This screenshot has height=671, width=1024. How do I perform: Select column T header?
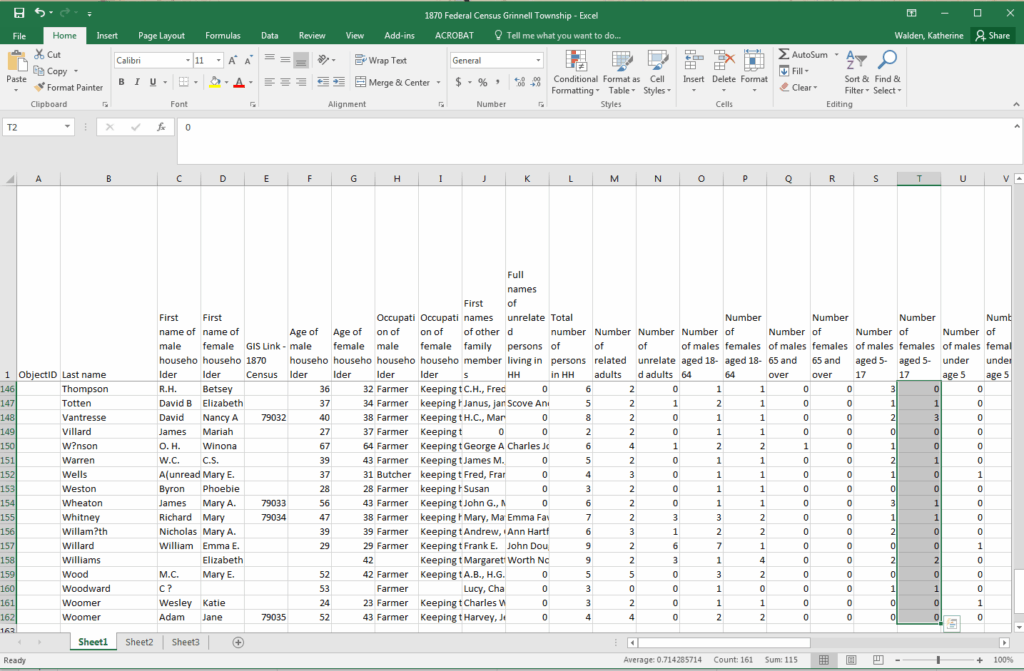[919, 178]
